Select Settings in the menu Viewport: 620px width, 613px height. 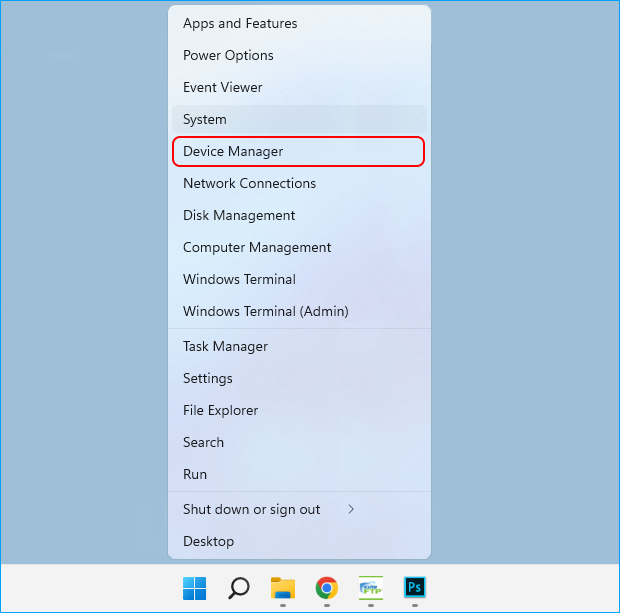(208, 378)
